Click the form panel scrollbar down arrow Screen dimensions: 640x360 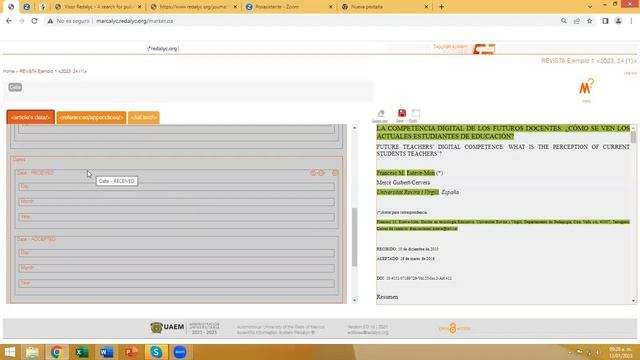(x=354, y=300)
